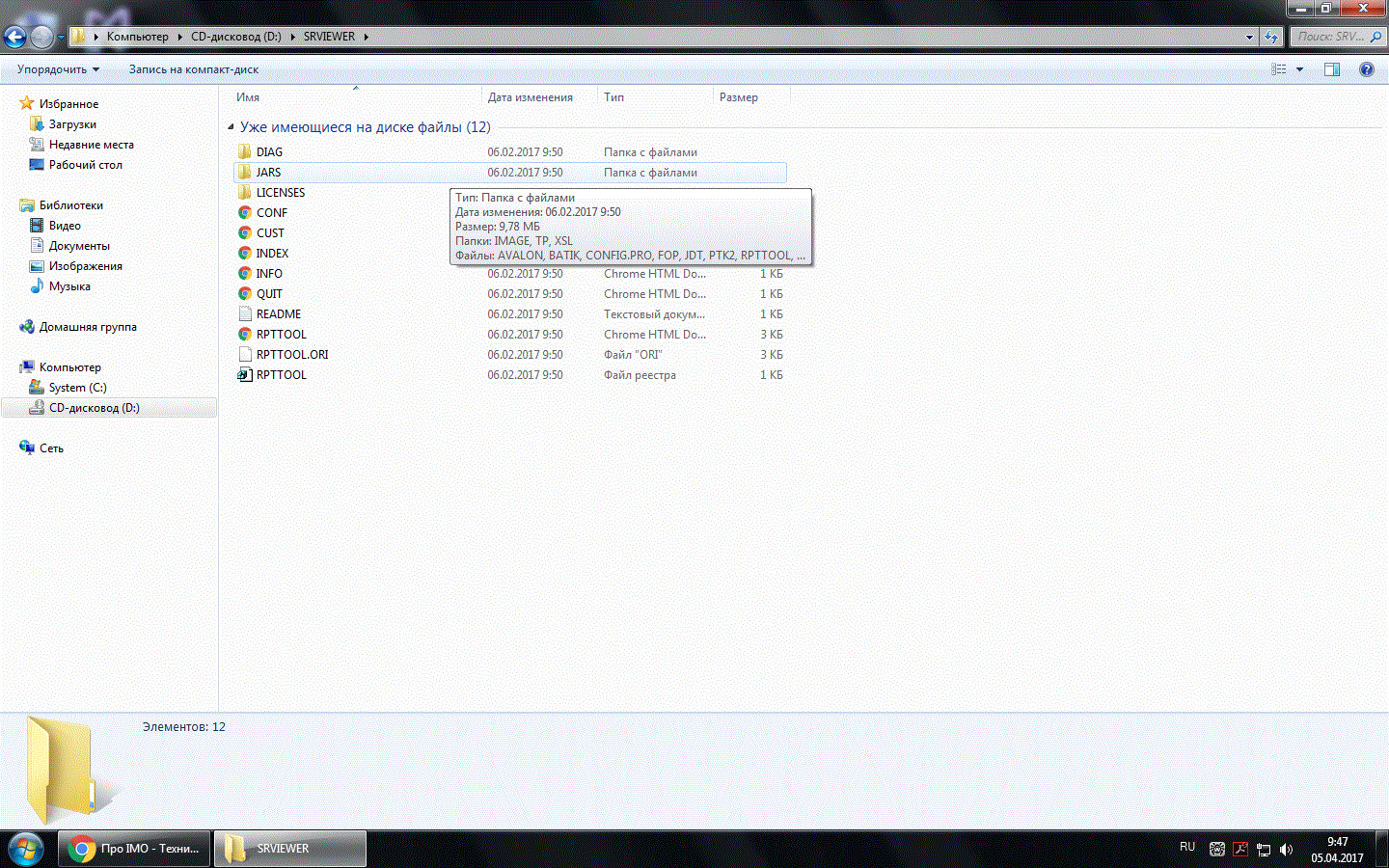1389x868 pixels.
Task: Click the search SRVIEWER input field
Action: tap(1338, 37)
